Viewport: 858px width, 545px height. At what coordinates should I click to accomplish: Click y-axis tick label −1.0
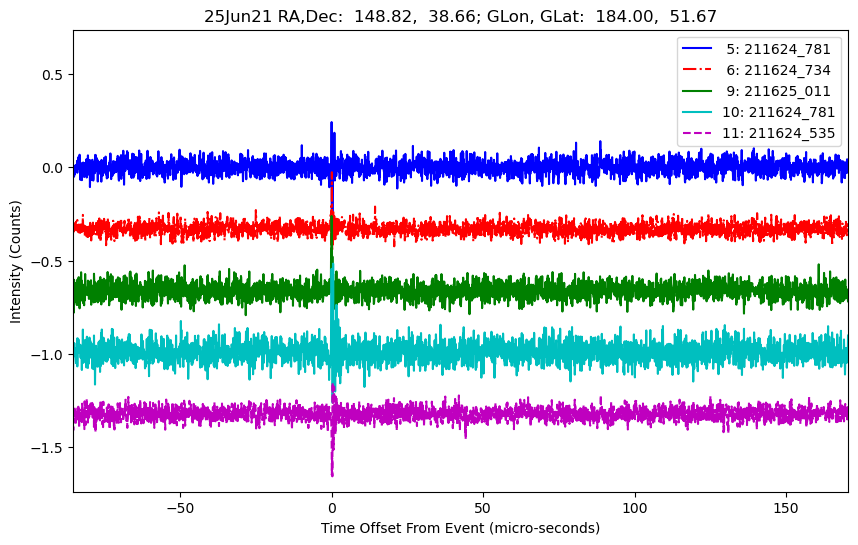[48, 355]
